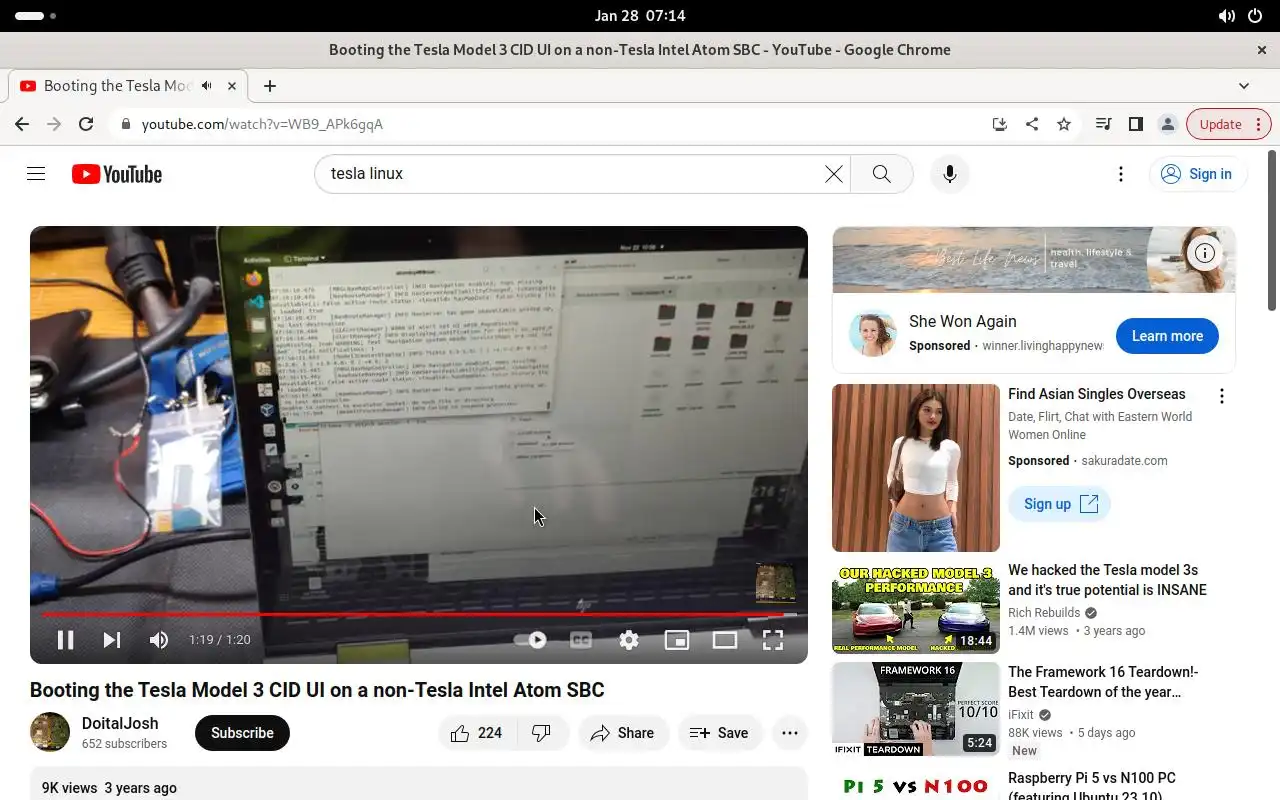
Task: Open tab search dropdown arrow
Action: 1244,86
